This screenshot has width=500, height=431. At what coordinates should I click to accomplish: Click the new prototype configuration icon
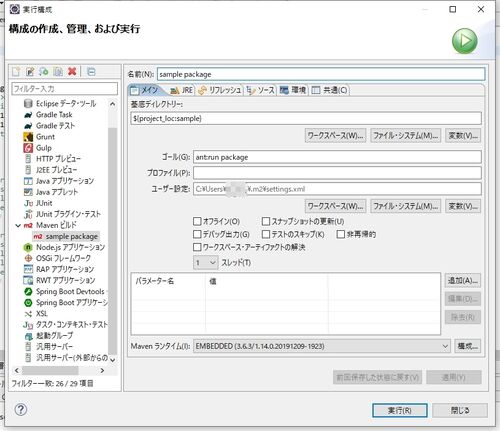[x=30, y=72]
